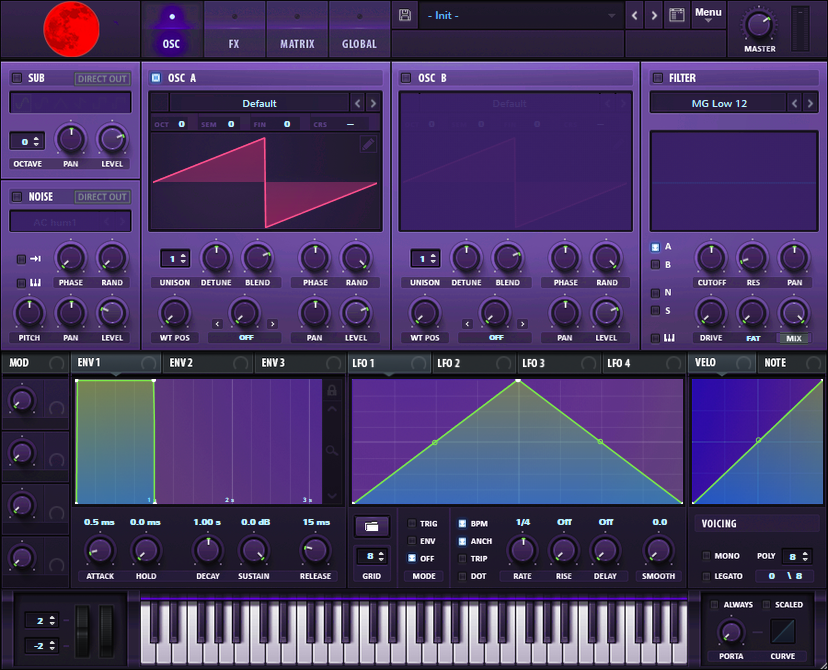This screenshot has height=670, width=828.
Task: Enable LFO TRIG mode
Action: pos(412,523)
